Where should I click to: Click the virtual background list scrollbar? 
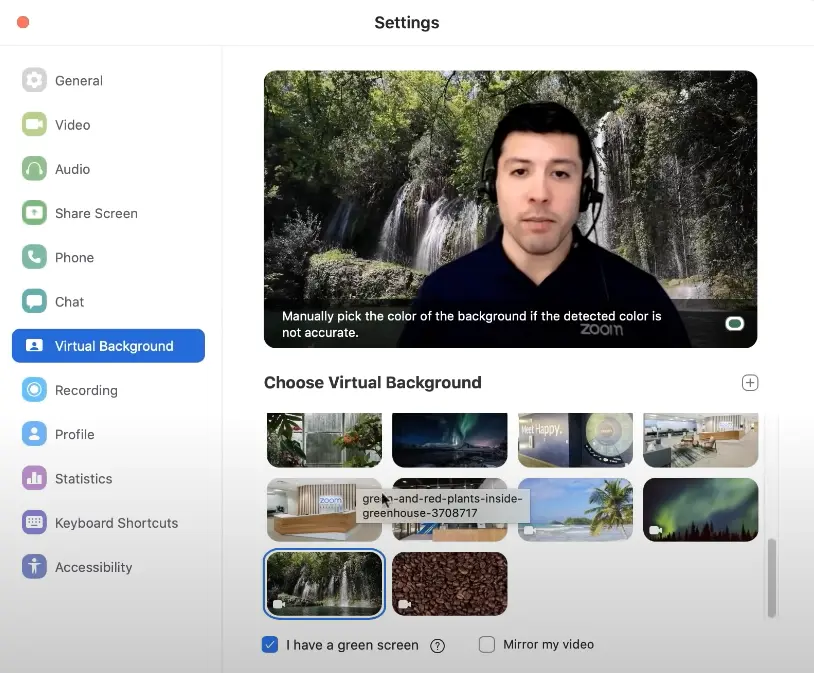tap(771, 578)
